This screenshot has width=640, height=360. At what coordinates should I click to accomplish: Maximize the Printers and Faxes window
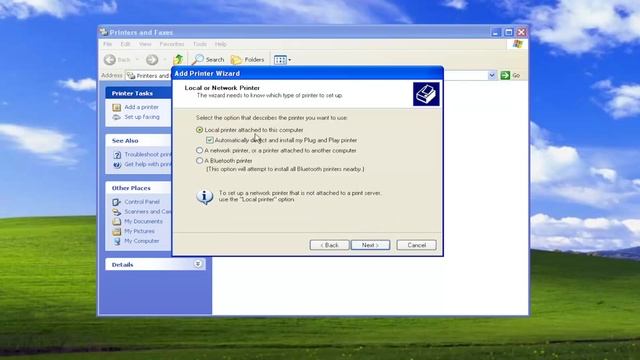coord(509,32)
